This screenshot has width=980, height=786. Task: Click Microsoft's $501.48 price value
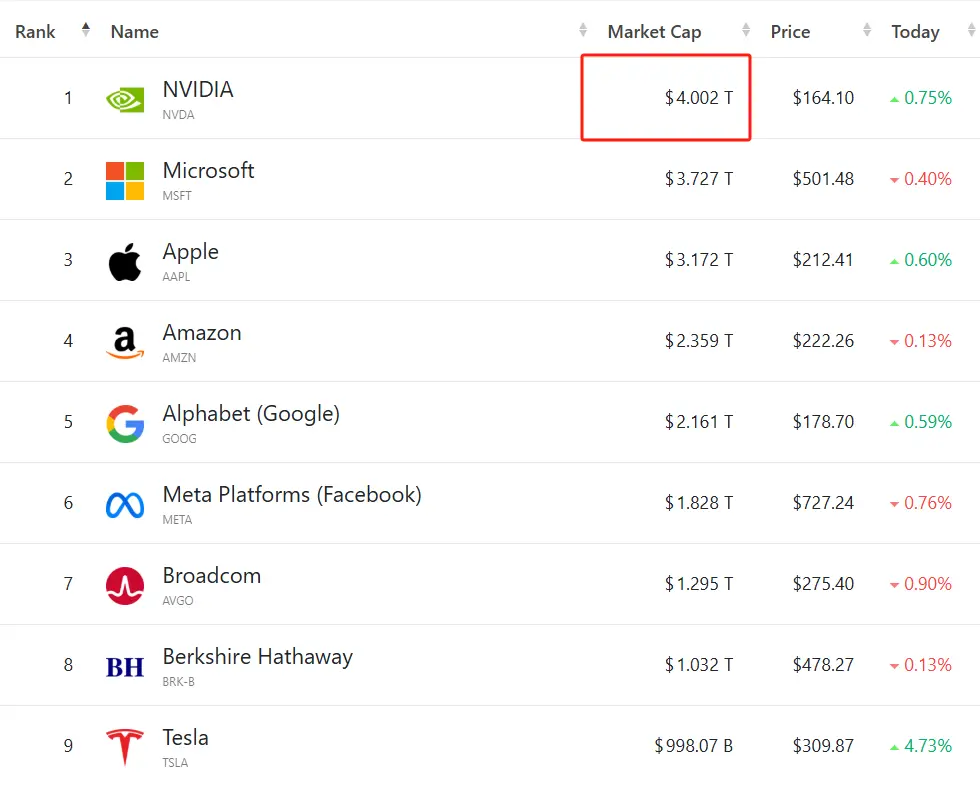(823, 179)
